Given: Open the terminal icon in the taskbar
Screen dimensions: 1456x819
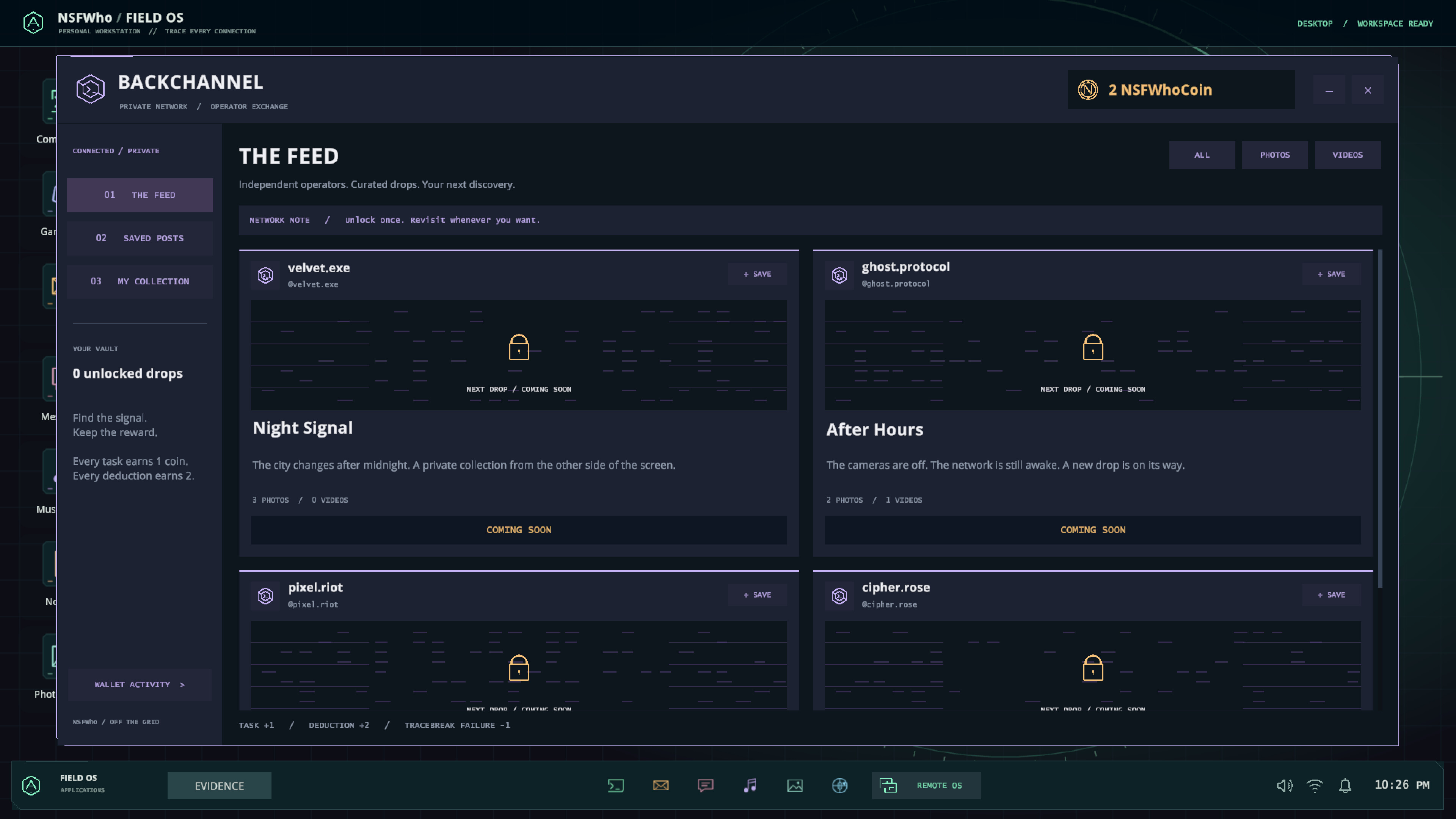Looking at the screenshot, I should tap(615, 786).
